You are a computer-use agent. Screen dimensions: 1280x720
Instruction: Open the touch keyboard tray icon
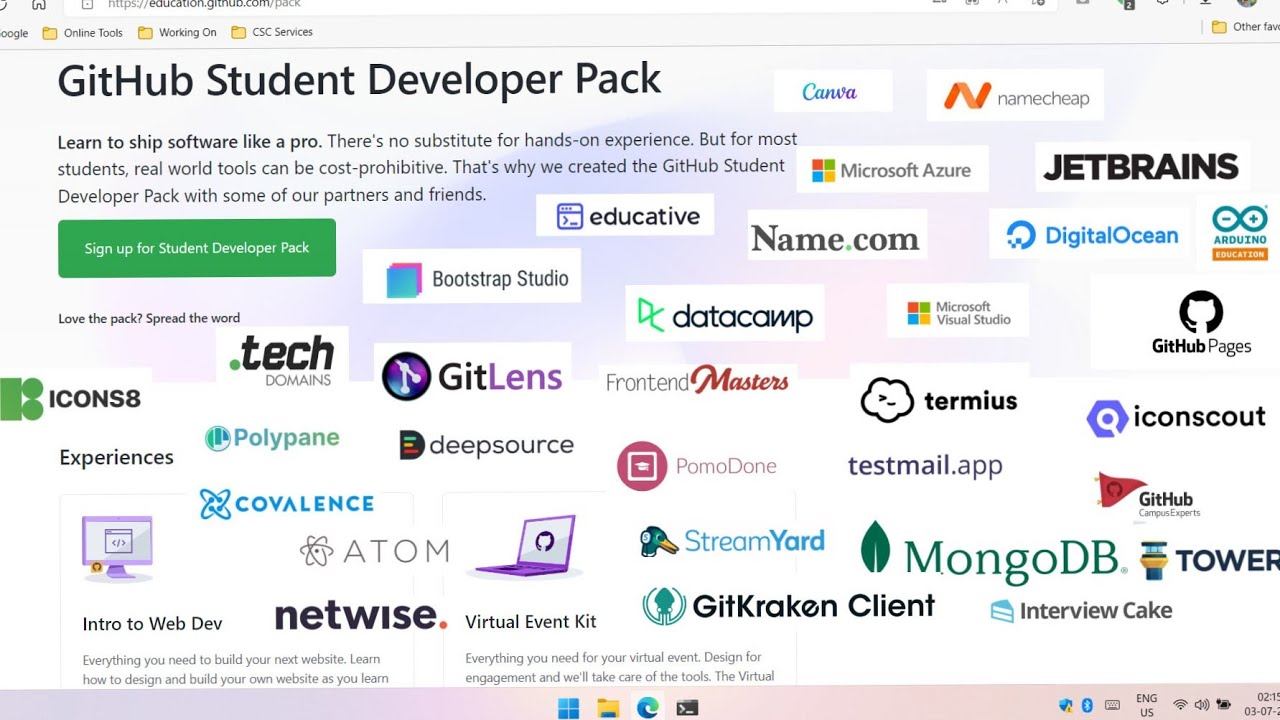1112,705
